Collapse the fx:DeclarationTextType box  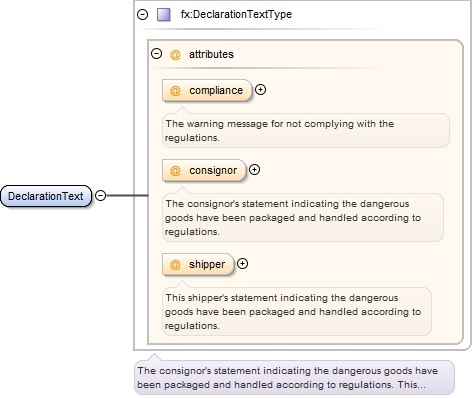coord(143,14)
